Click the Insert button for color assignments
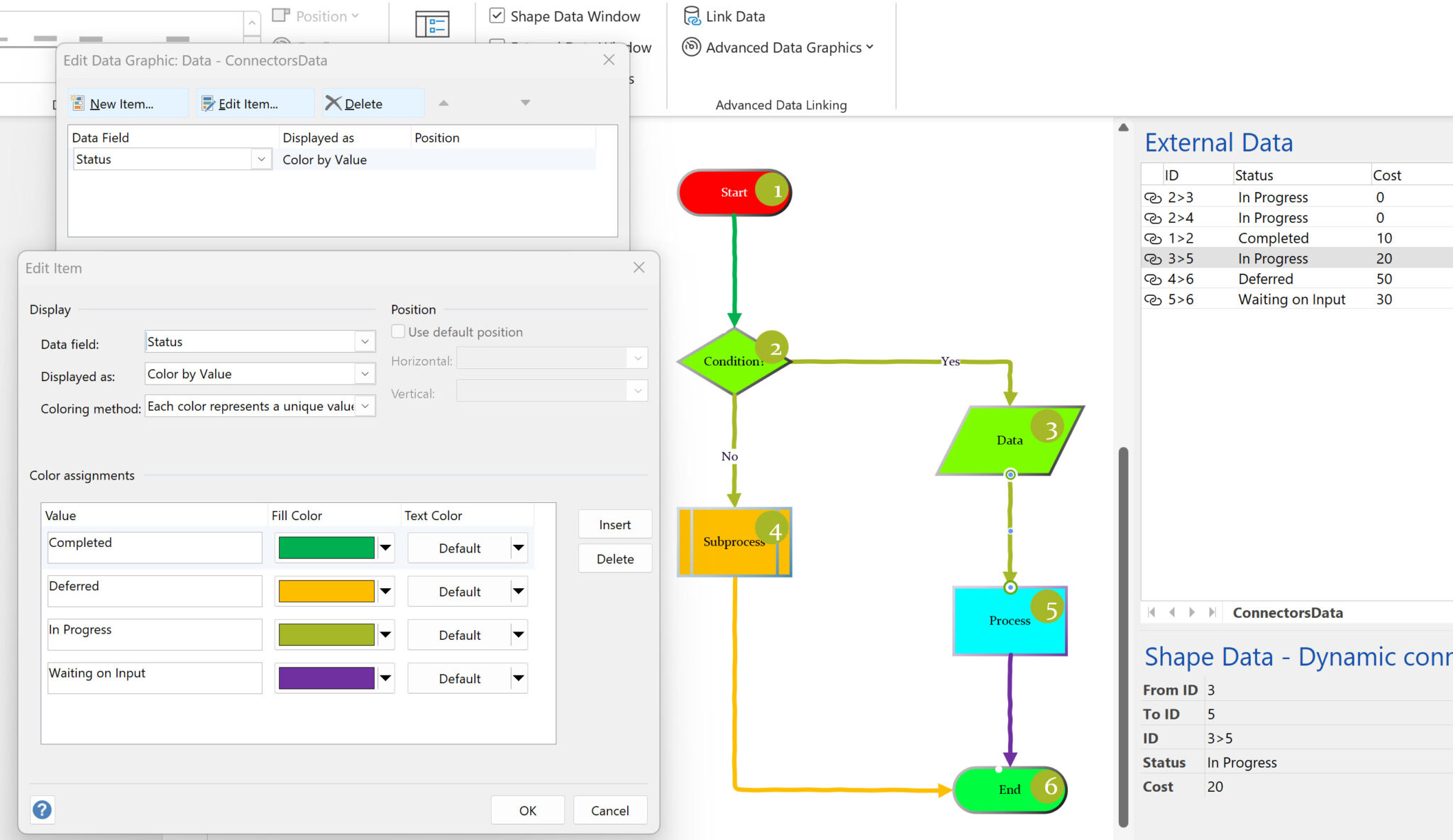 click(x=614, y=524)
